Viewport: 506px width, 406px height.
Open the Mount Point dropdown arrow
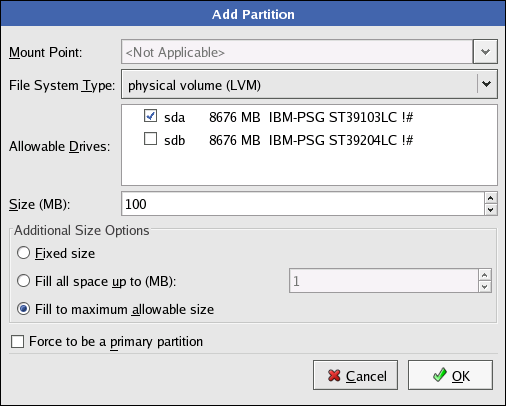(485, 52)
